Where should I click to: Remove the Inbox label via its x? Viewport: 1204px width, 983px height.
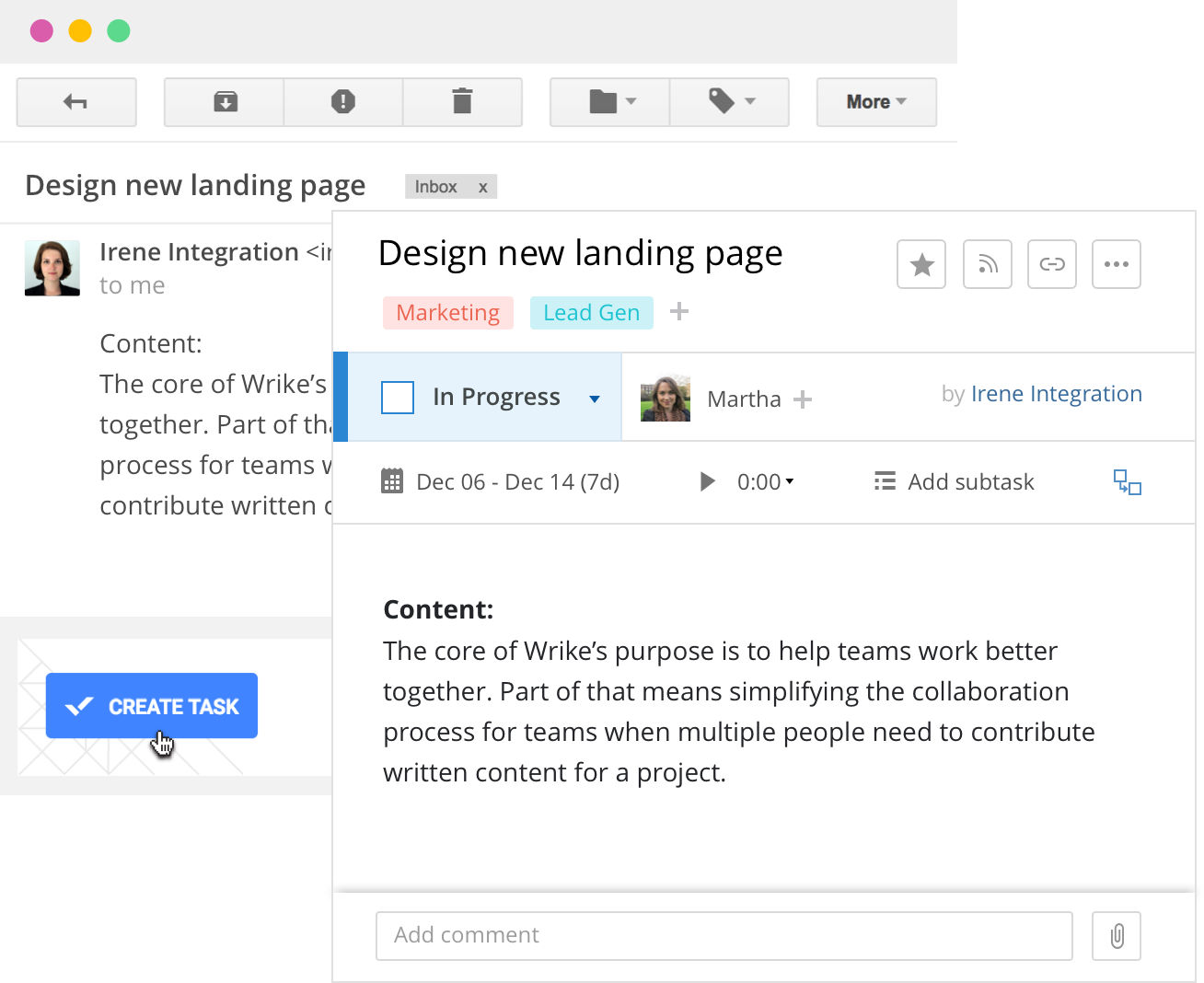[482, 187]
